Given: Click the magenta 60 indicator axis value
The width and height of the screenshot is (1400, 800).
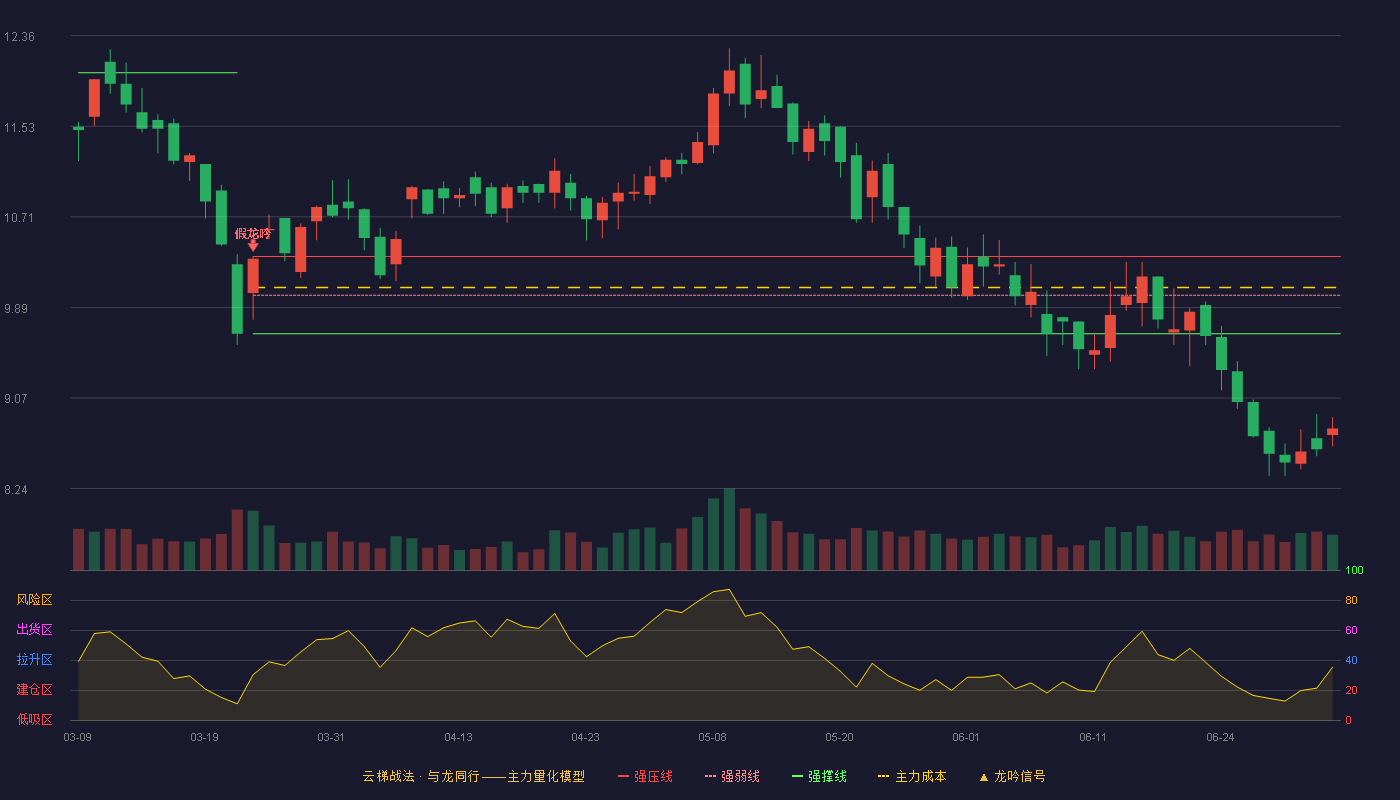Looking at the screenshot, I should pyautogui.click(x=1351, y=630).
